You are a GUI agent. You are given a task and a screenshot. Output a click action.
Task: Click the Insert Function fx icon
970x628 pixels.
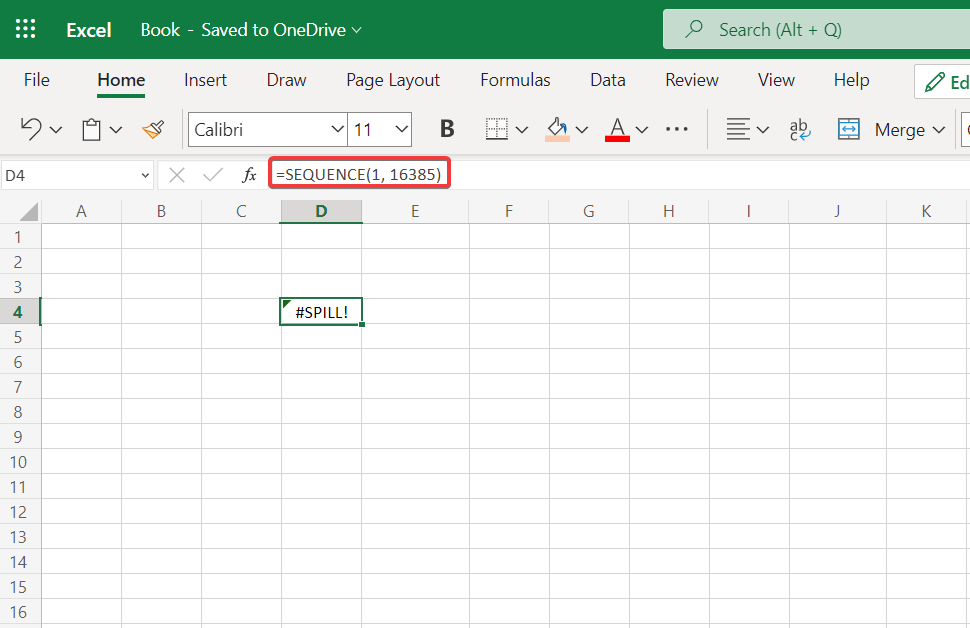[x=249, y=175]
